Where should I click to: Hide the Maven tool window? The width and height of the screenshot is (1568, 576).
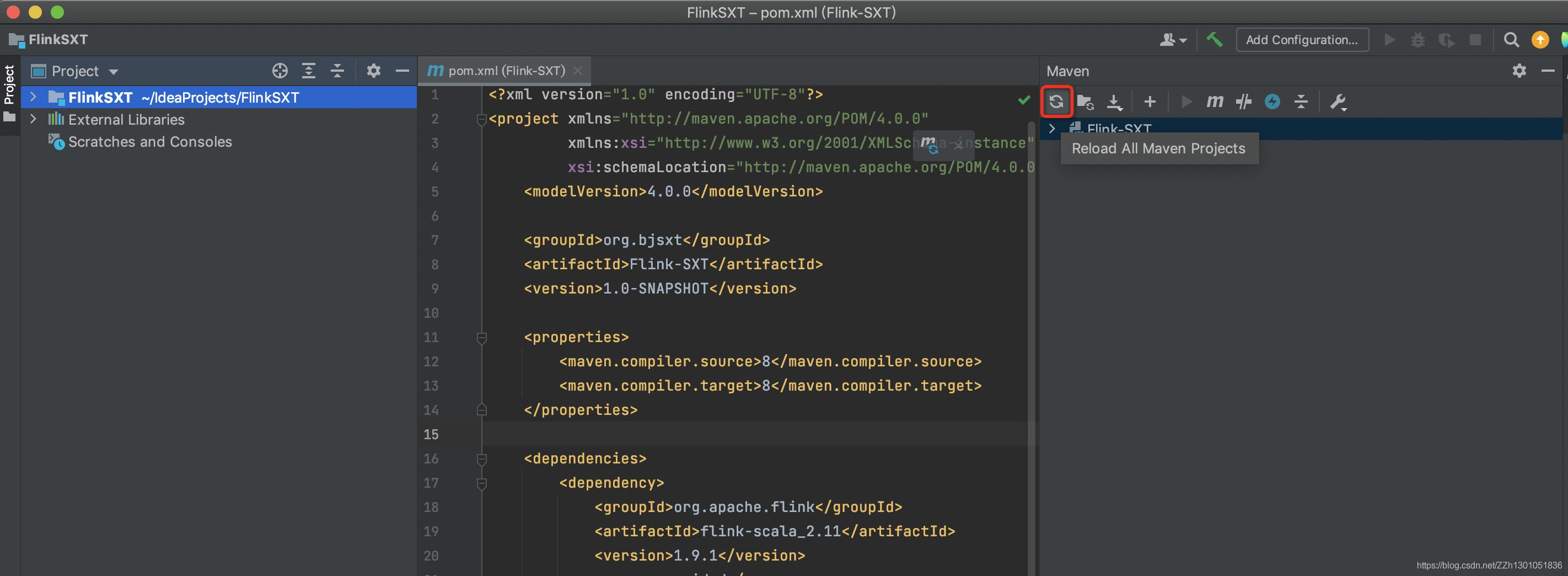coord(1547,71)
